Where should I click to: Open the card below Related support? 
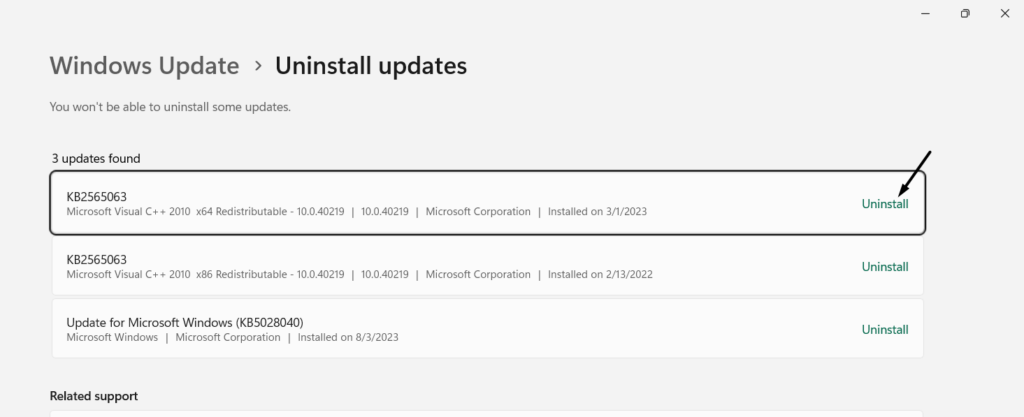(x=486, y=413)
